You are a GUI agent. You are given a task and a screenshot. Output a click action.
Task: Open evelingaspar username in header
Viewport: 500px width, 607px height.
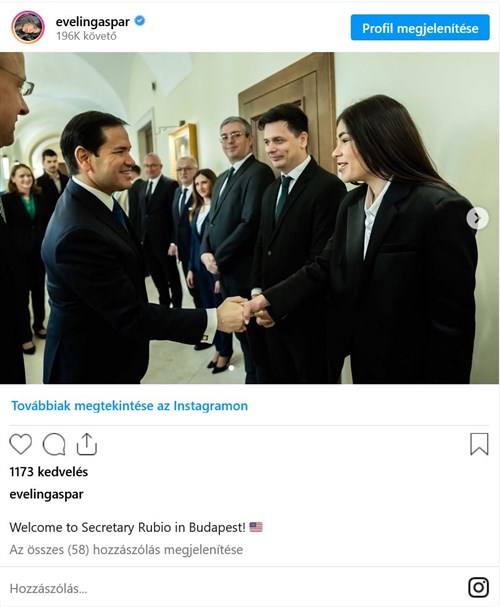(x=92, y=22)
